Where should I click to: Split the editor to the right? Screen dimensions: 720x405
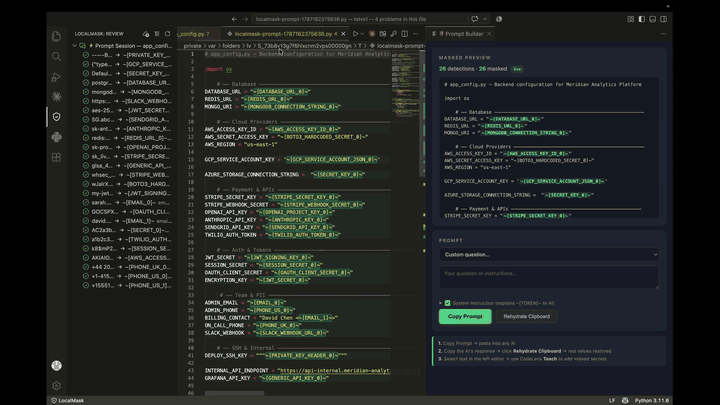pos(405,34)
